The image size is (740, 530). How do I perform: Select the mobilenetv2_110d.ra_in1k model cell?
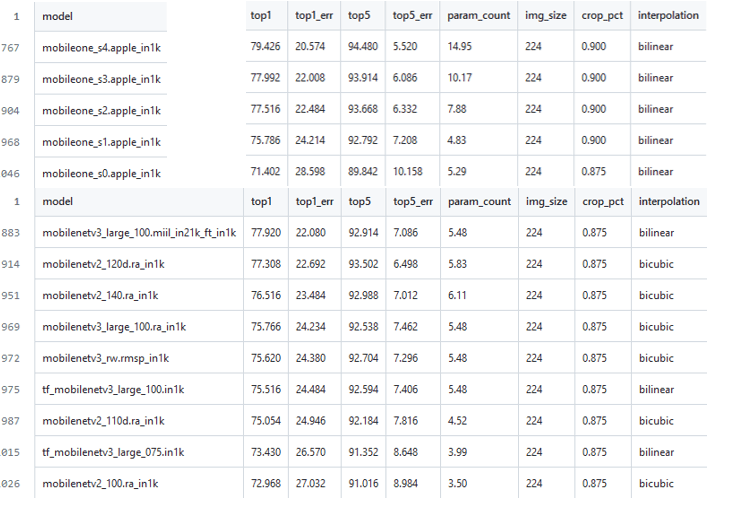coord(103,421)
